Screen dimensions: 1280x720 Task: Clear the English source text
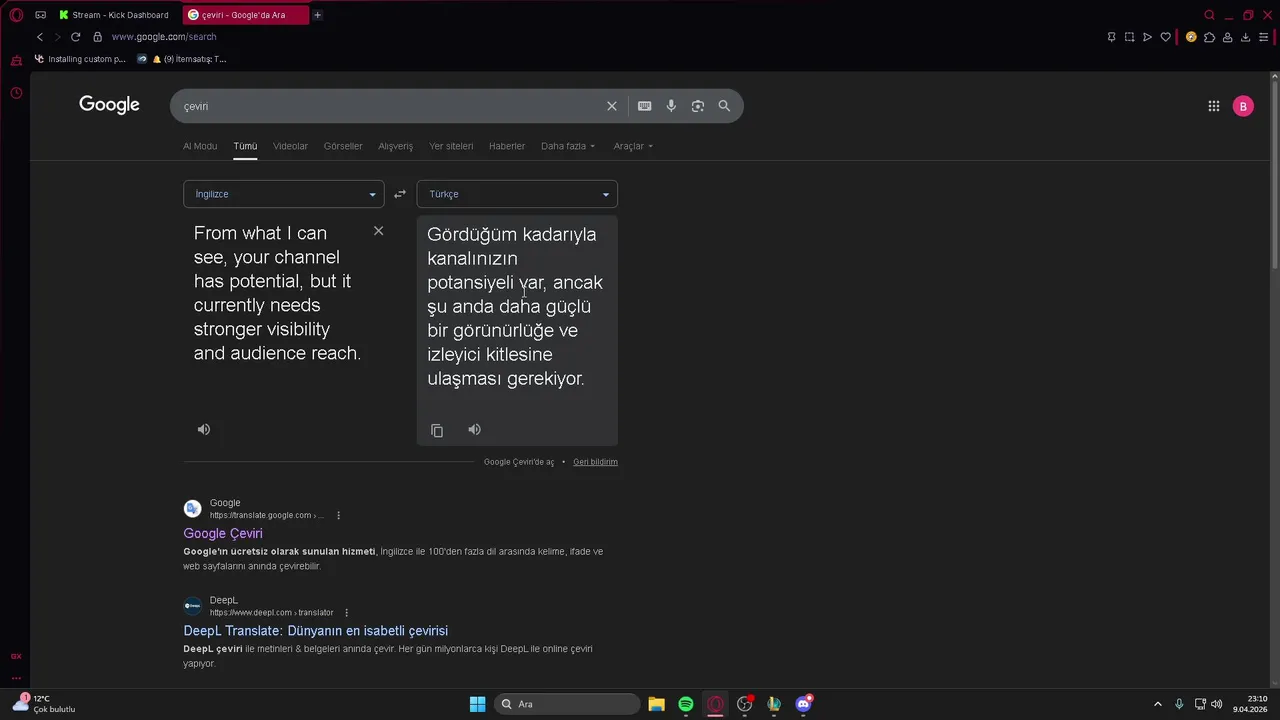pos(378,231)
